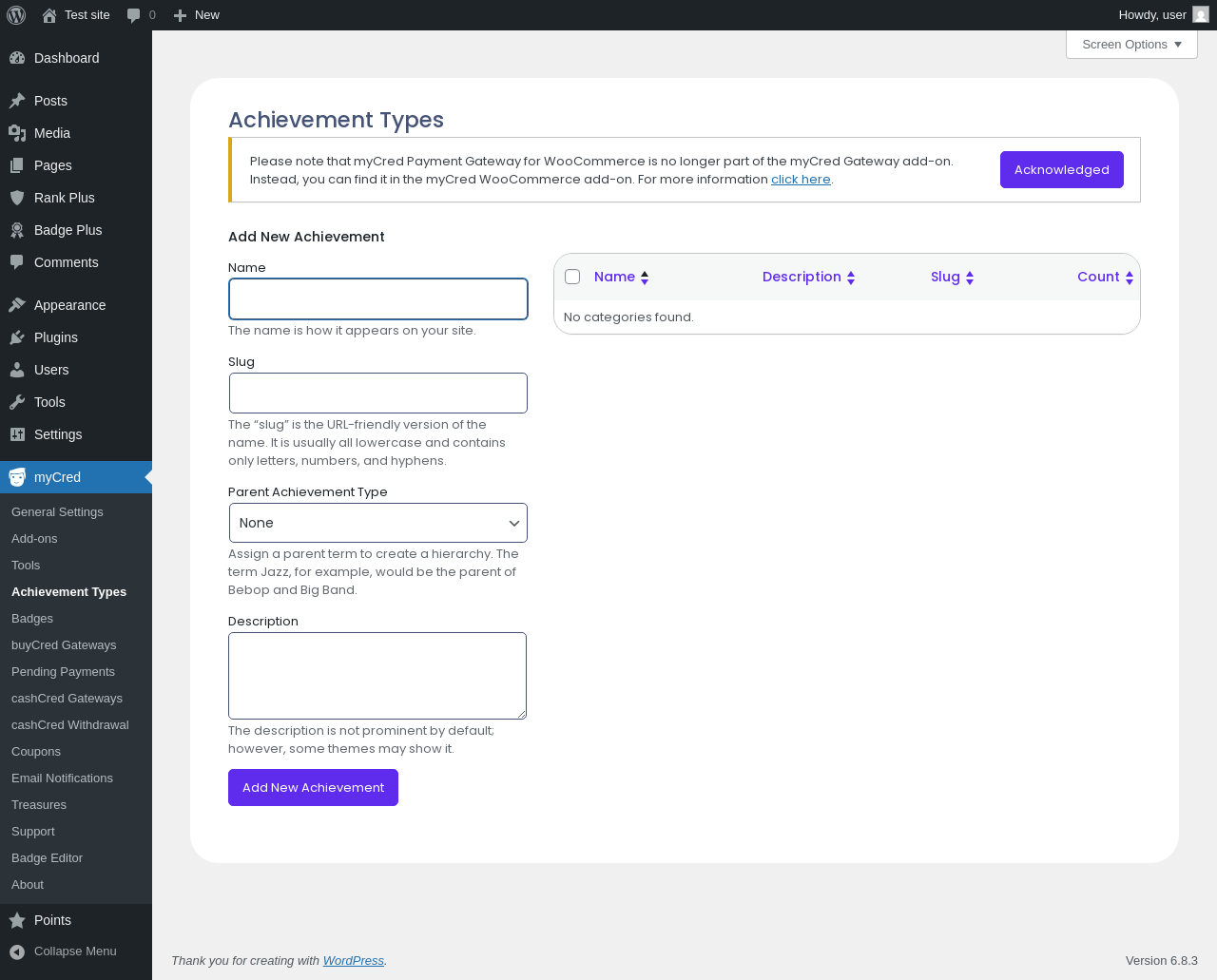Click the Points star icon
1217x980 pixels.
click(x=17, y=920)
